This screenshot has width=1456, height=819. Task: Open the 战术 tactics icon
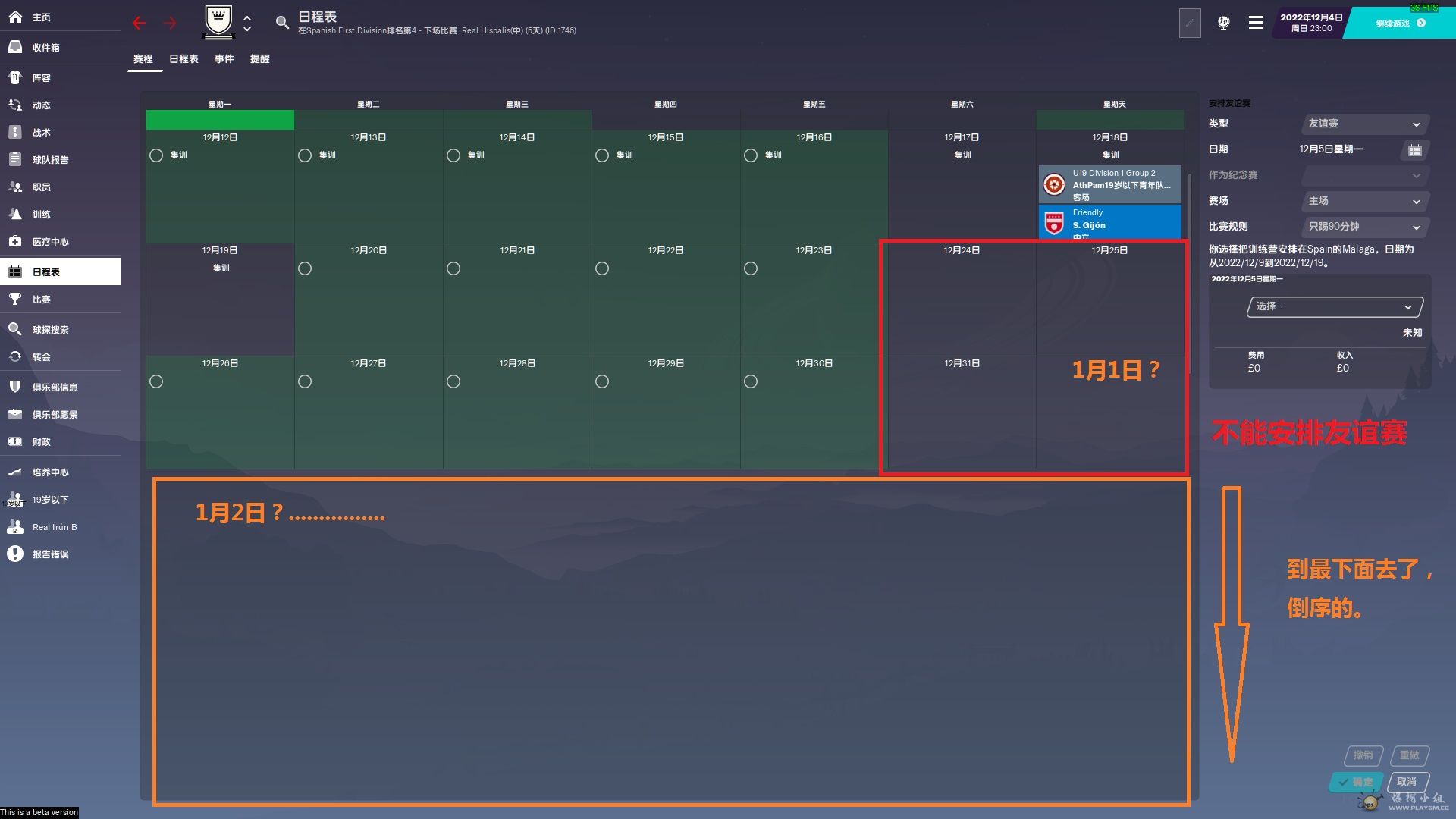[x=15, y=132]
